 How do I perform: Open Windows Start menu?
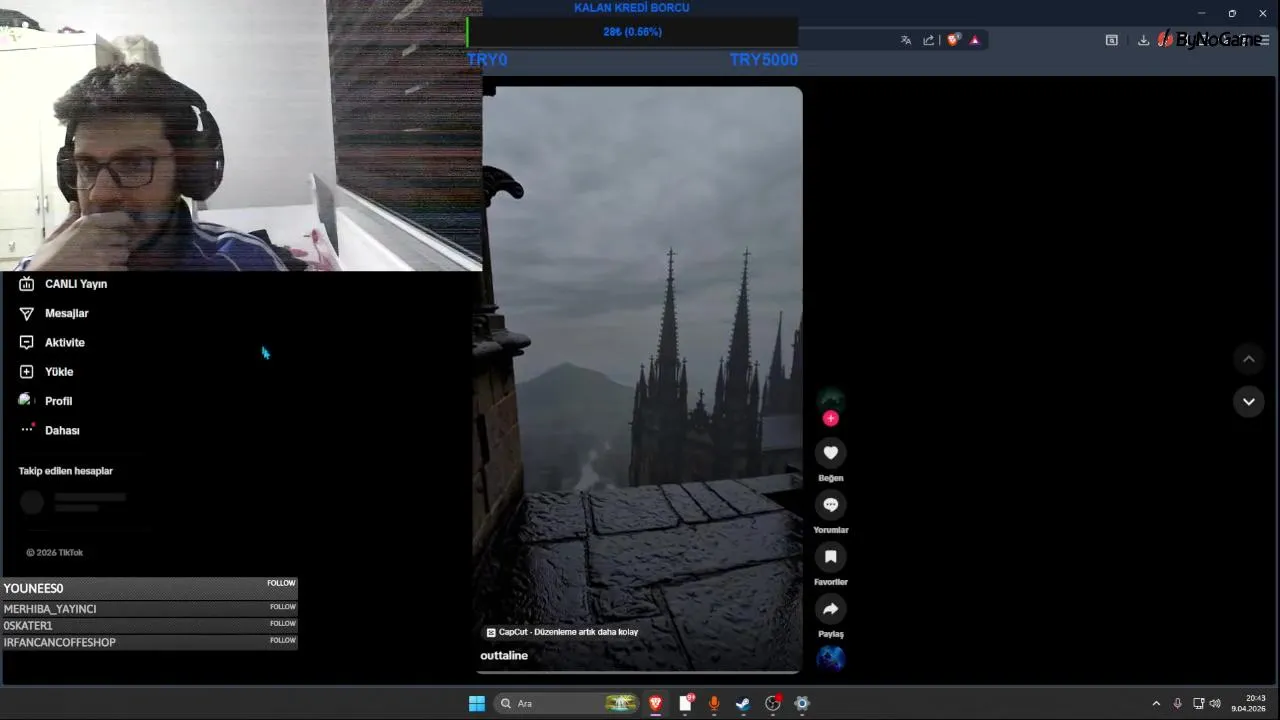477,704
